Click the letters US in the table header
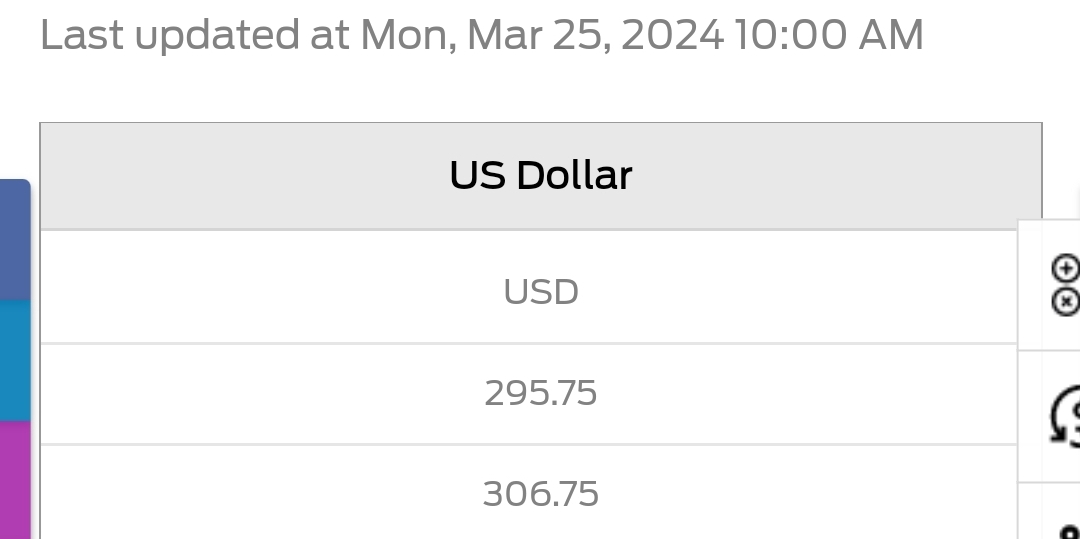This screenshot has width=1080, height=539. point(478,176)
